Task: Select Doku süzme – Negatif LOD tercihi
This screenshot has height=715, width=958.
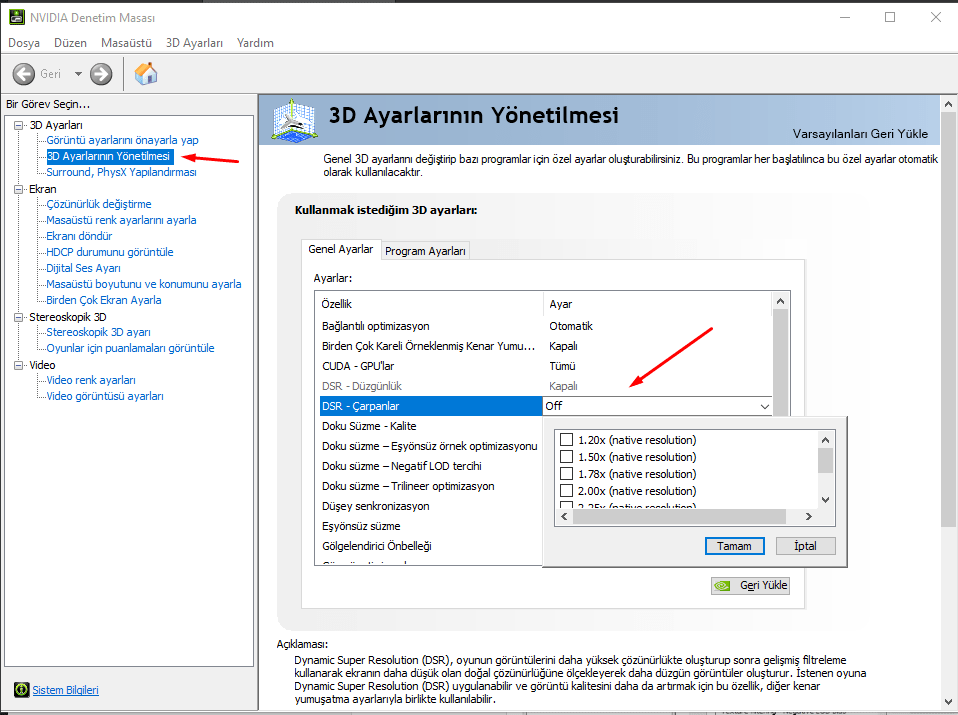Action: (429, 466)
